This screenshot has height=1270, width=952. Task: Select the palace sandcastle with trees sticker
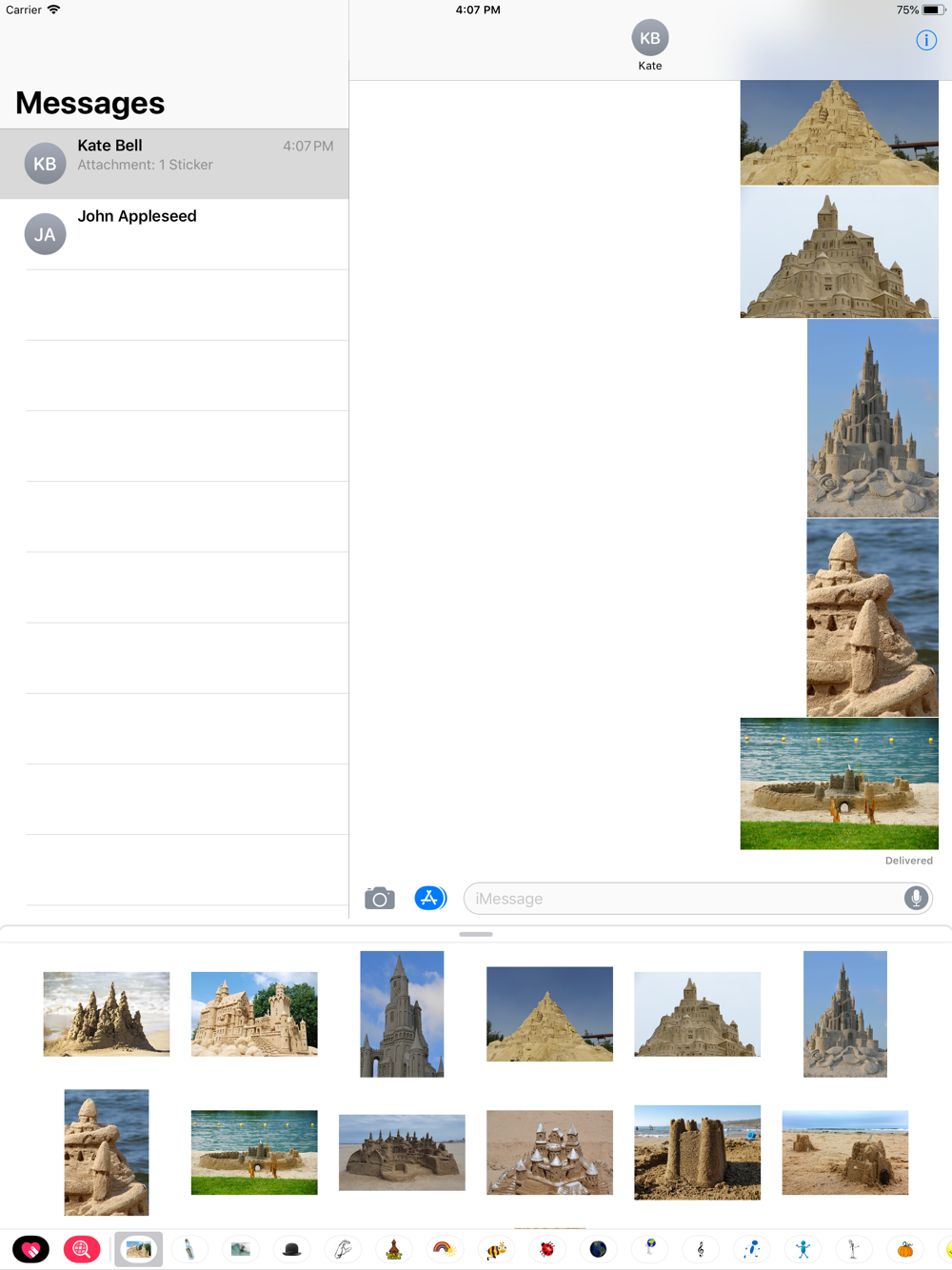point(254,1014)
